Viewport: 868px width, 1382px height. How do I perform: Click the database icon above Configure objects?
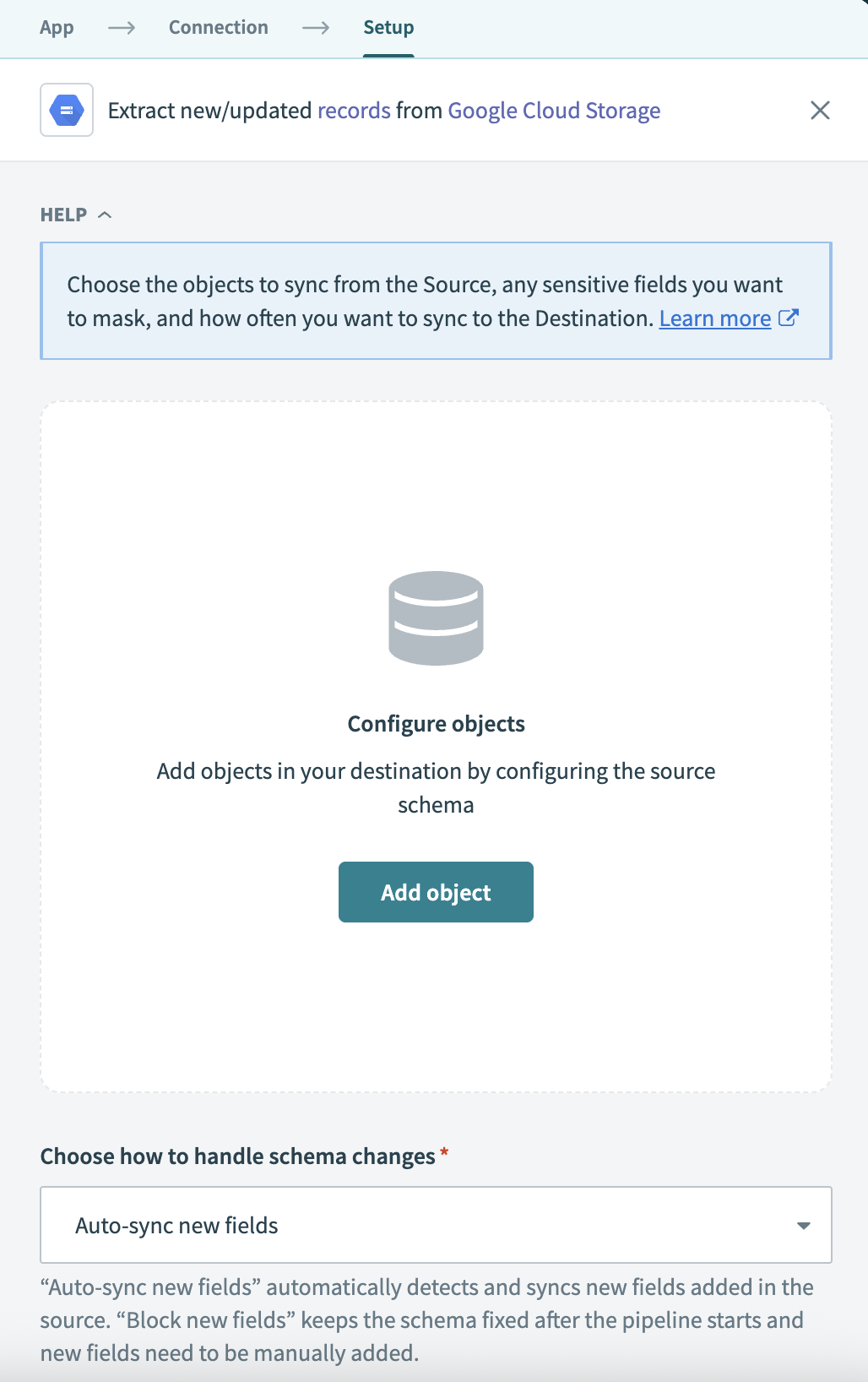pyautogui.click(x=436, y=618)
